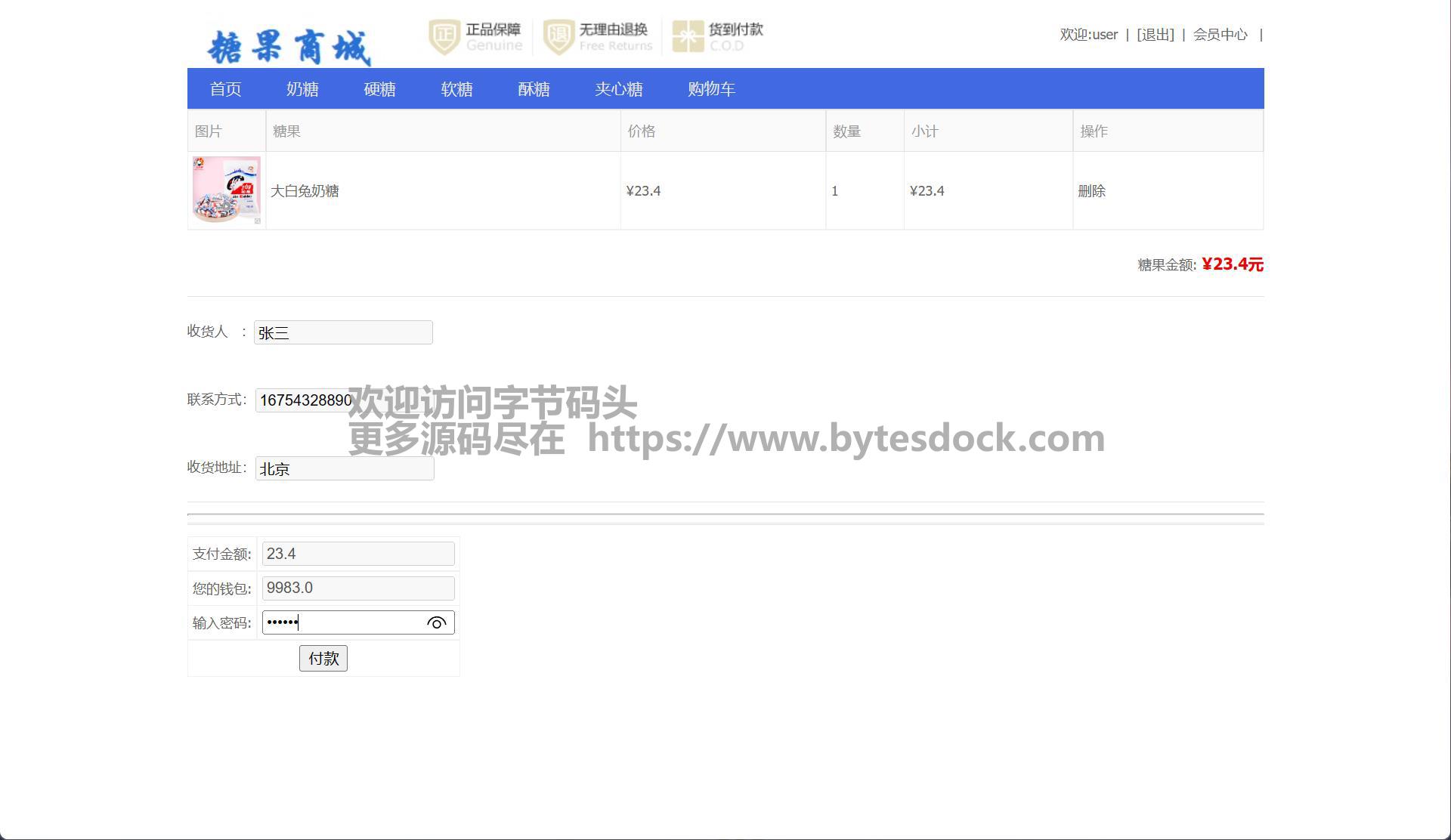Click the 无理由退换 Free Returns icon
Image resolution: width=1451 pixels, height=840 pixels.
click(558, 37)
